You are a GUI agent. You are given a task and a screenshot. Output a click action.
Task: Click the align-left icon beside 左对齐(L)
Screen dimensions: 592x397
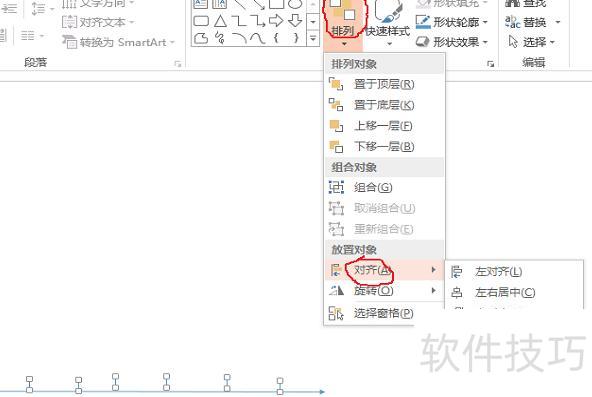[x=456, y=272]
